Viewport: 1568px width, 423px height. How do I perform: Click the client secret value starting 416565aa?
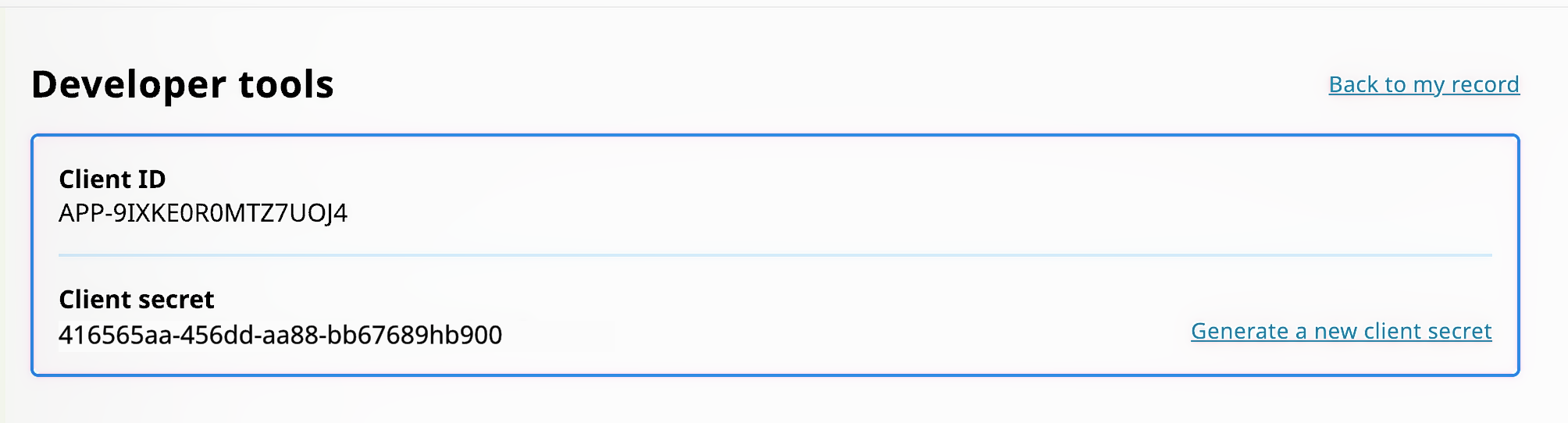click(280, 335)
